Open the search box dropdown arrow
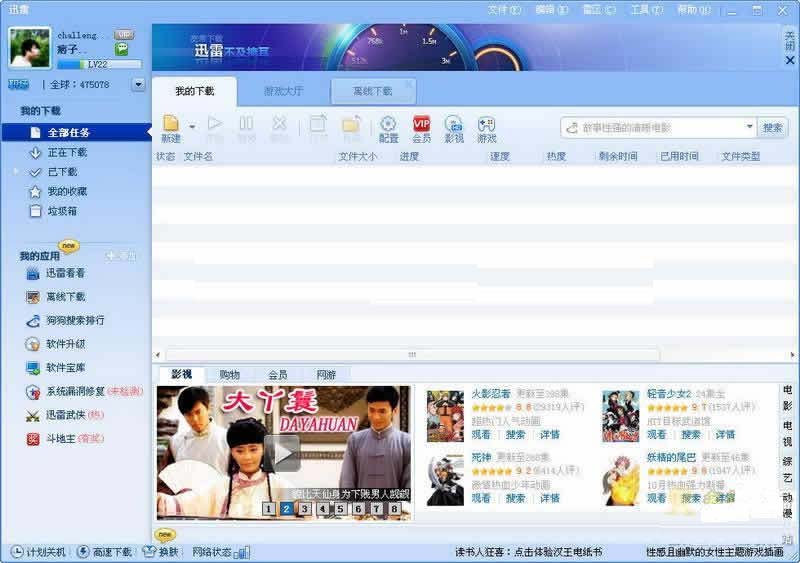This screenshot has height=563, width=800. coord(749,127)
